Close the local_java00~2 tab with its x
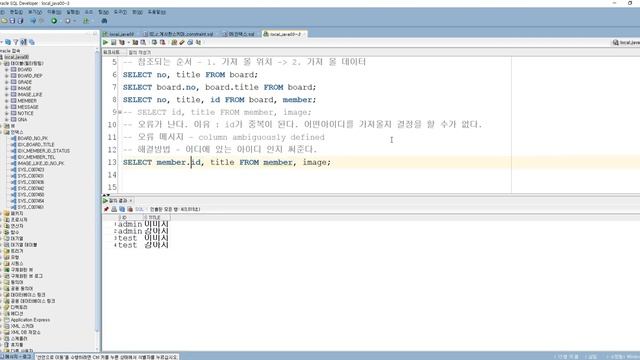Screen dimensions: 640x360 (x=304, y=34)
